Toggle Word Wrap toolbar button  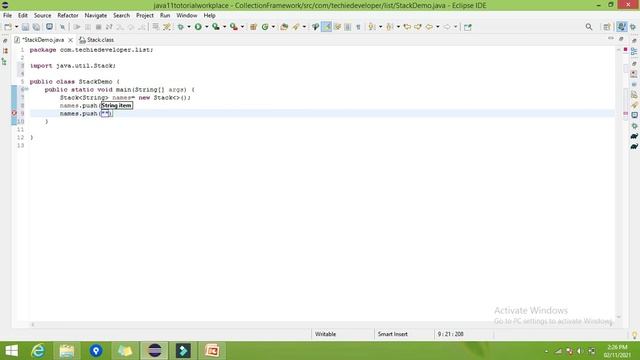click(x=338, y=27)
